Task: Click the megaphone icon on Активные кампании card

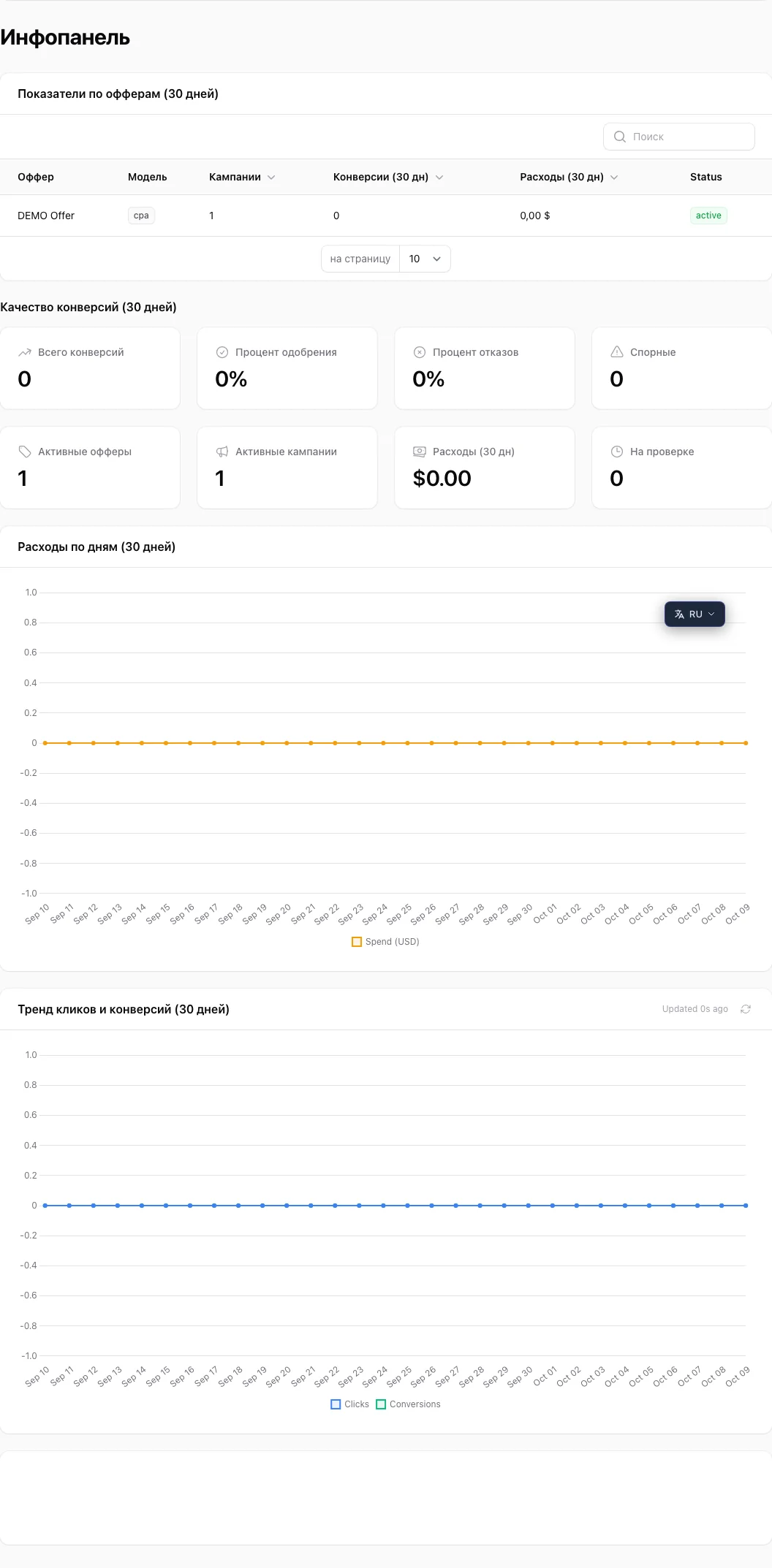Action: 222,452
